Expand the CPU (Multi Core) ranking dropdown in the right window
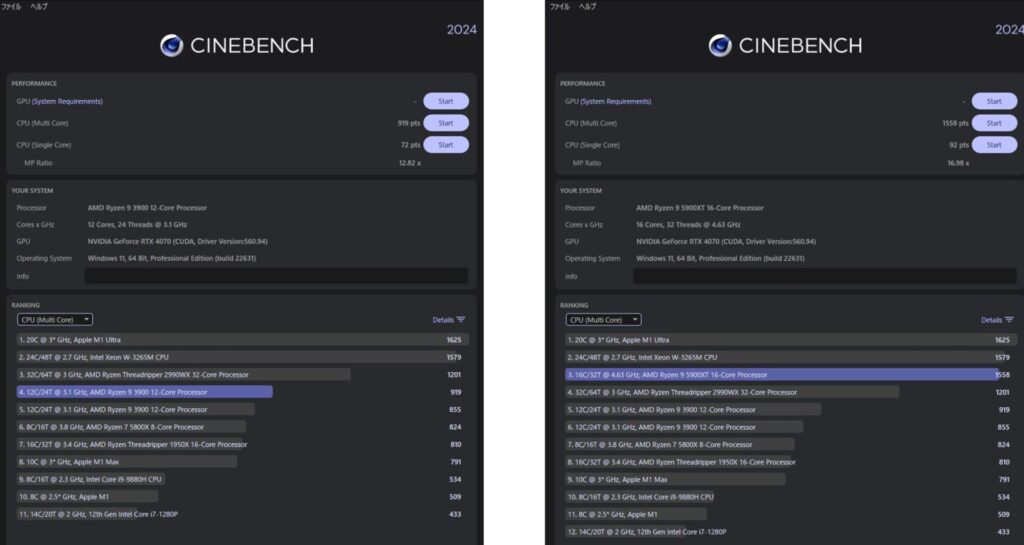The image size is (1024, 545). tap(603, 320)
